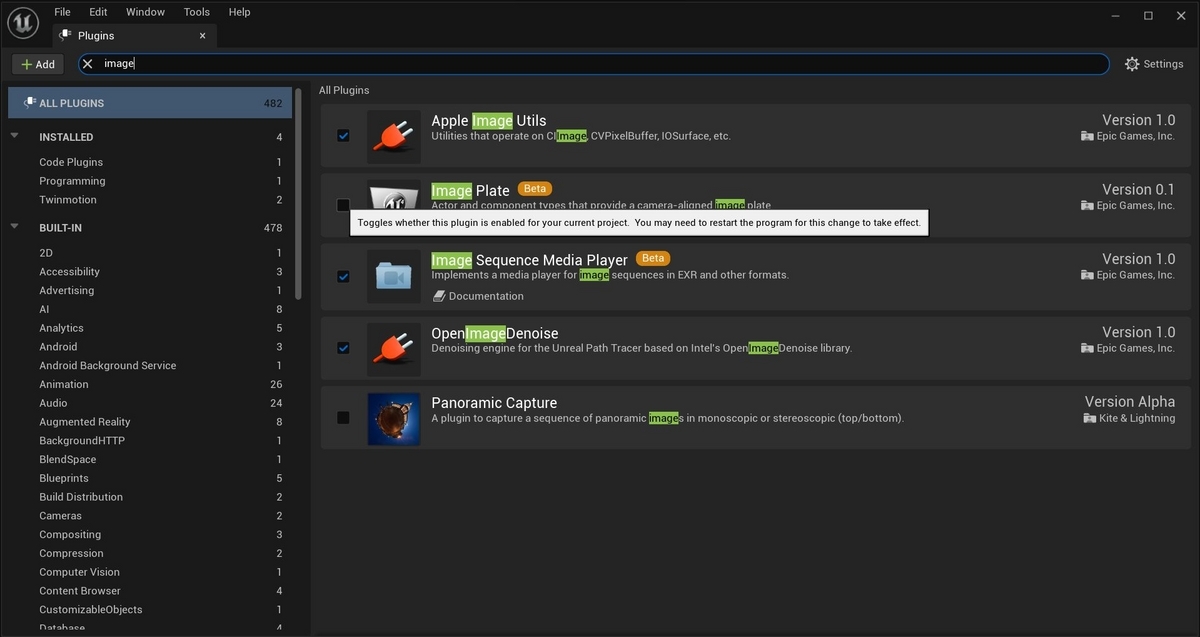Open Settings gear in Plugins toolbar

pos(1132,64)
